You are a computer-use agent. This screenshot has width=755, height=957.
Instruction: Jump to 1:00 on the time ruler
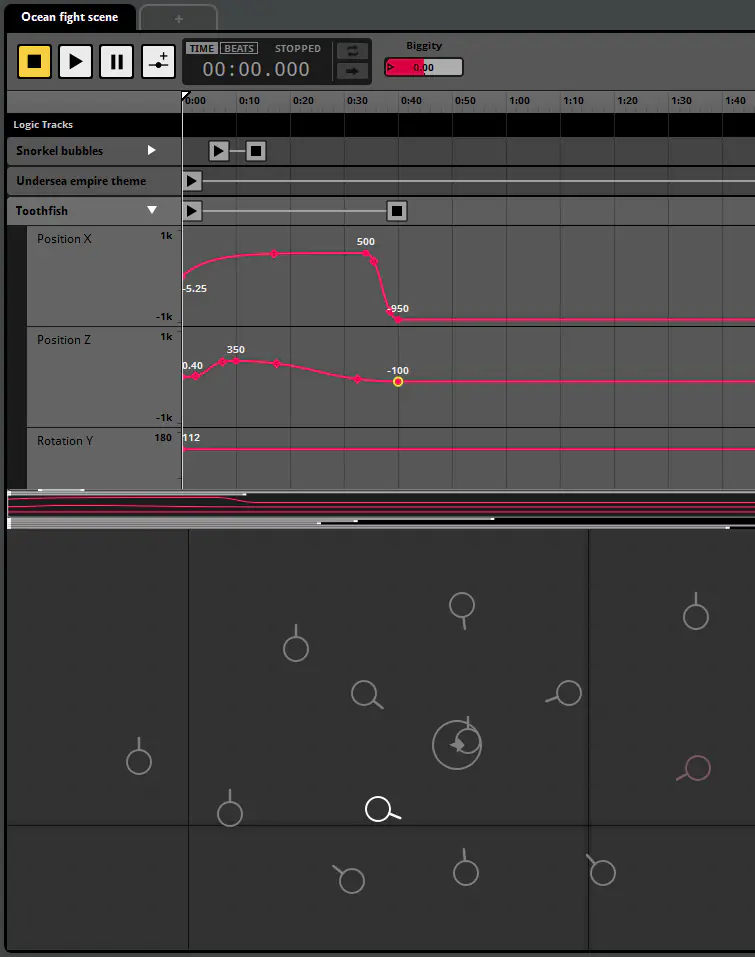coord(519,101)
